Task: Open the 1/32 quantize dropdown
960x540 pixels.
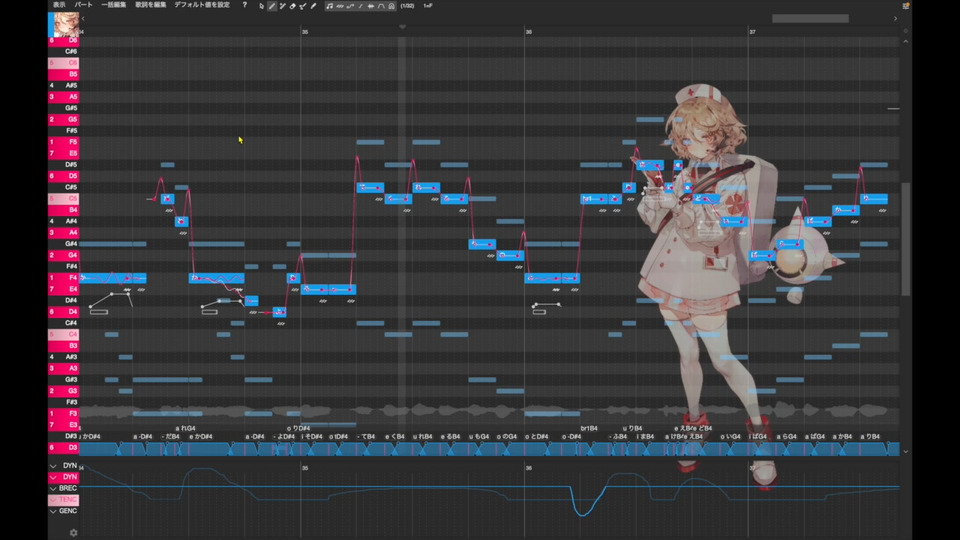Action: point(408,6)
